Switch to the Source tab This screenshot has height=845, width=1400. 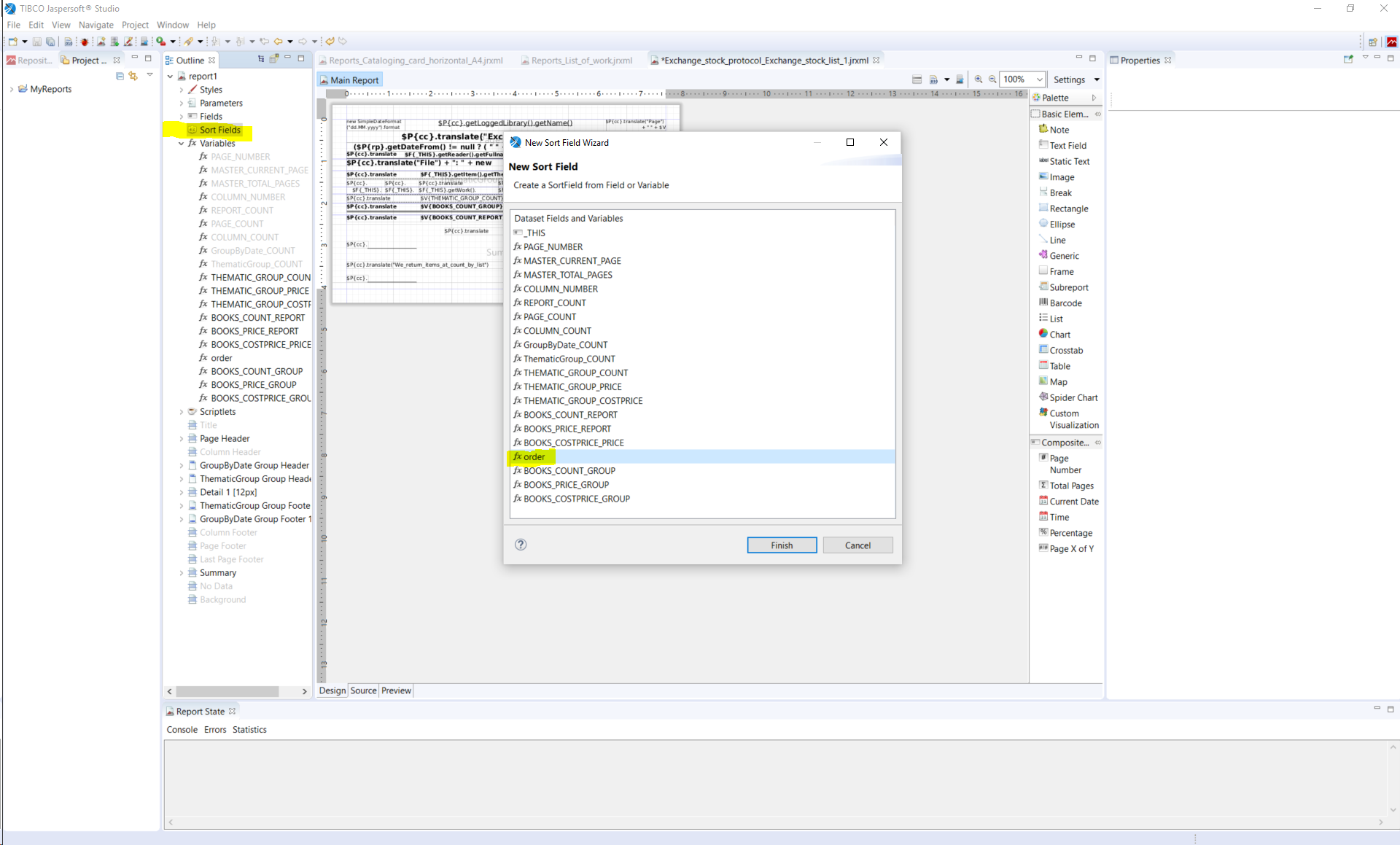click(363, 690)
